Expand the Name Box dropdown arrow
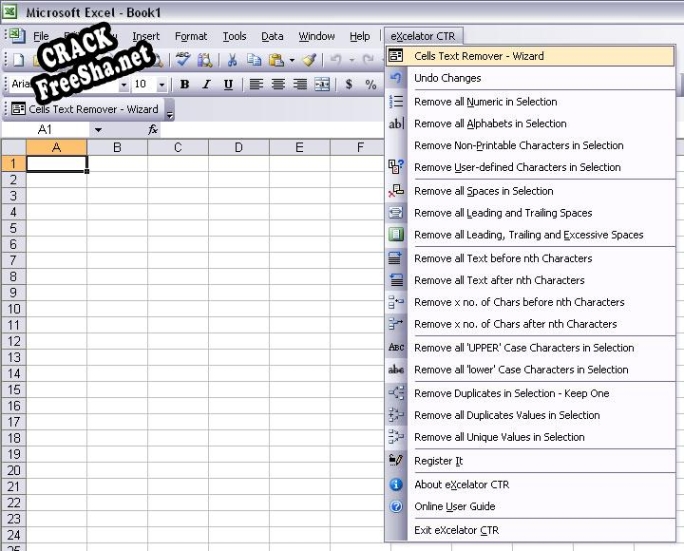 98,130
